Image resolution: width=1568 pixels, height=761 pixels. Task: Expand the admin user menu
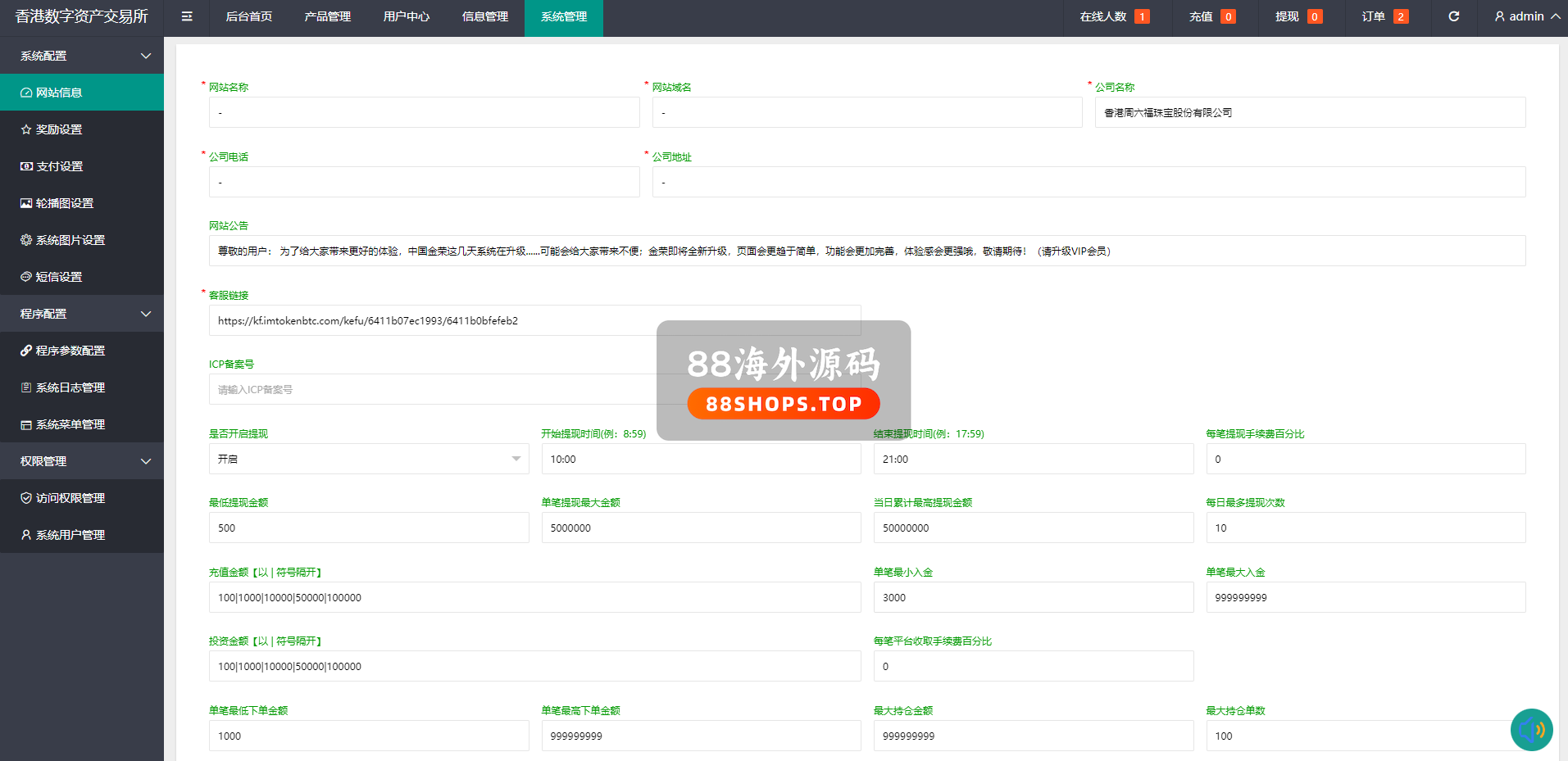pyautogui.click(x=1526, y=16)
